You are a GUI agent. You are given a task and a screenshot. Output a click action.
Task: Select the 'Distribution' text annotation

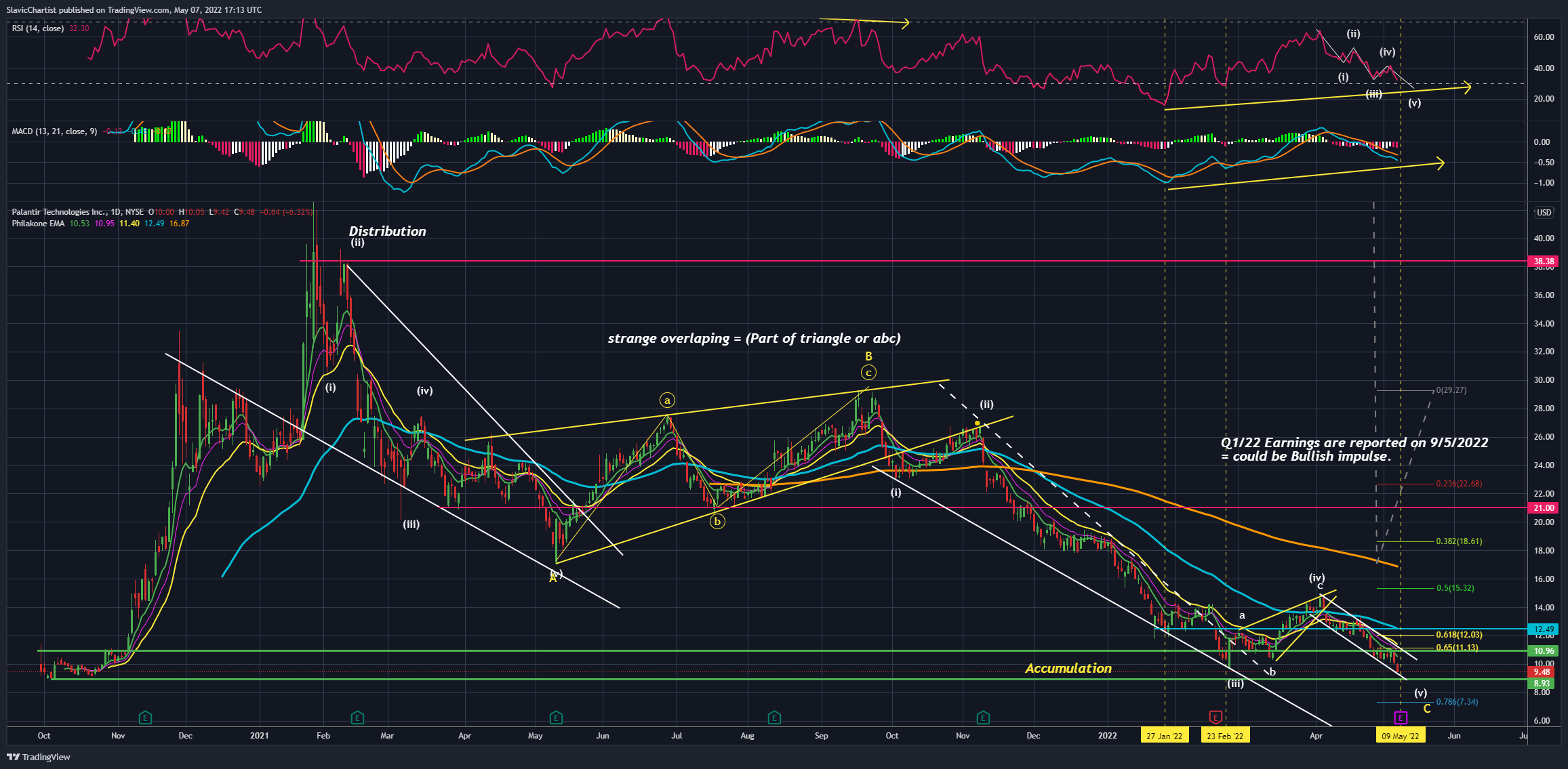point(387,231)
